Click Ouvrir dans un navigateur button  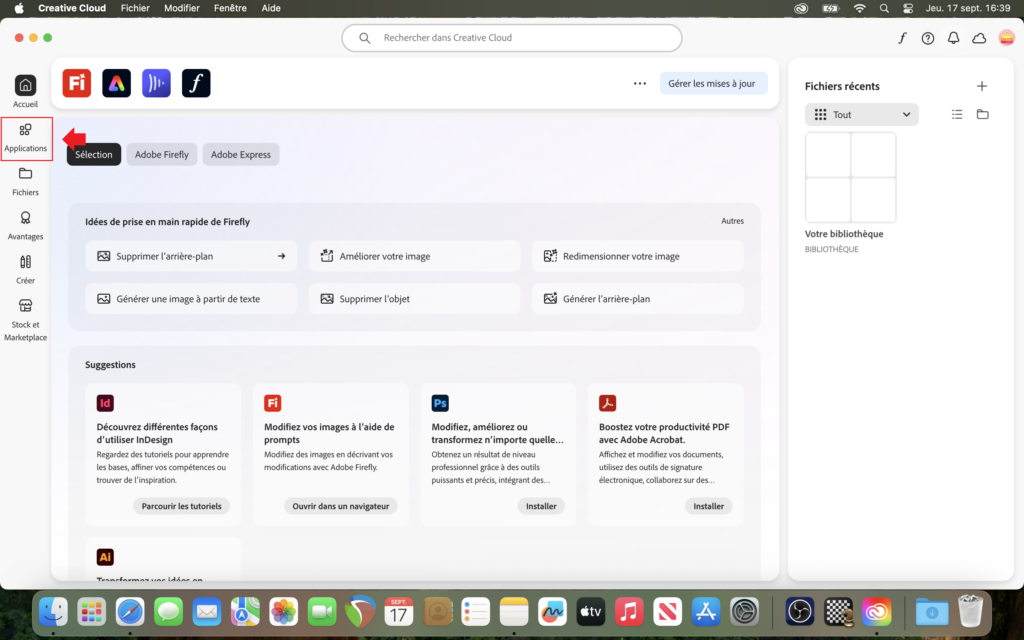pos(341,506)
